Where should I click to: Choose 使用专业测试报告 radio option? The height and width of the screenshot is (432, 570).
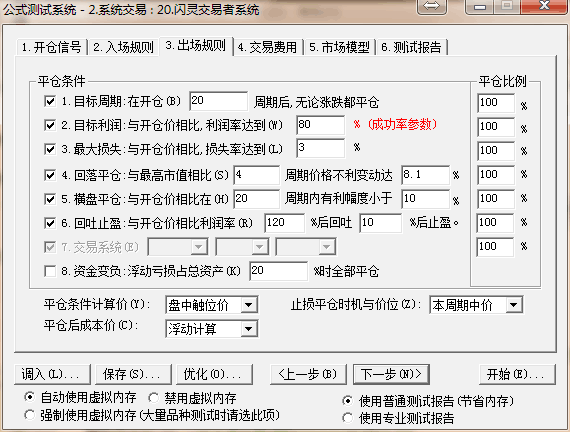pyautogui.click(x=348, y=418)
